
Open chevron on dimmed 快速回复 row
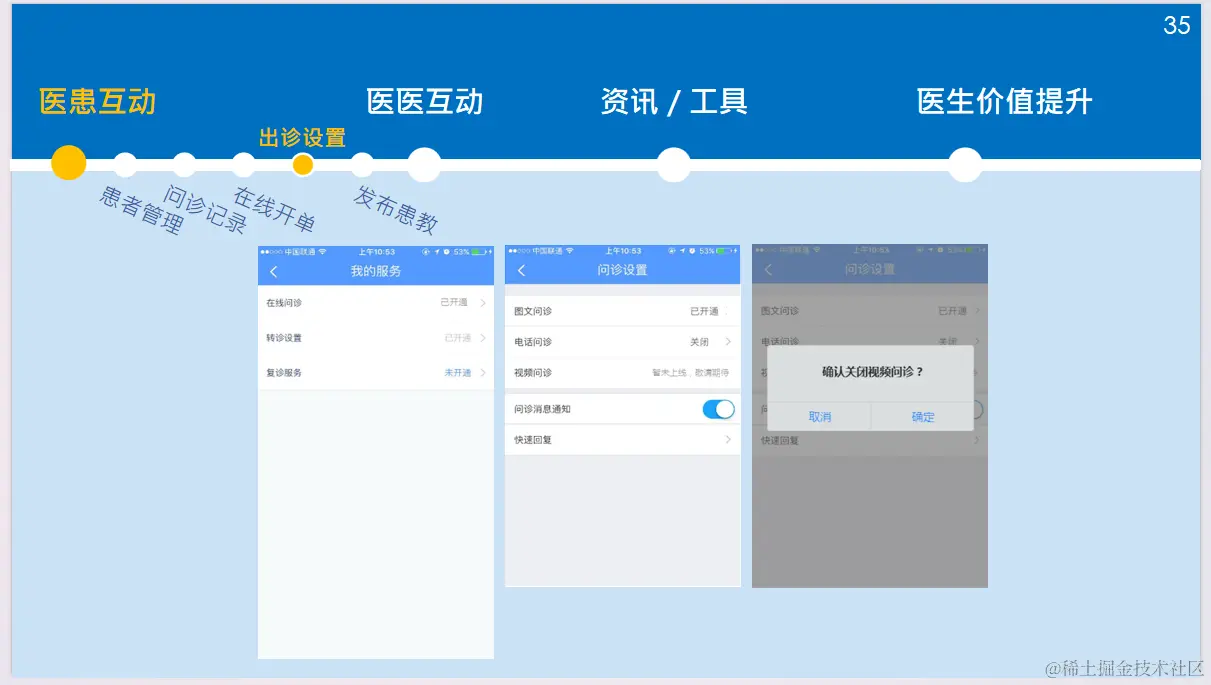(977, 440)
